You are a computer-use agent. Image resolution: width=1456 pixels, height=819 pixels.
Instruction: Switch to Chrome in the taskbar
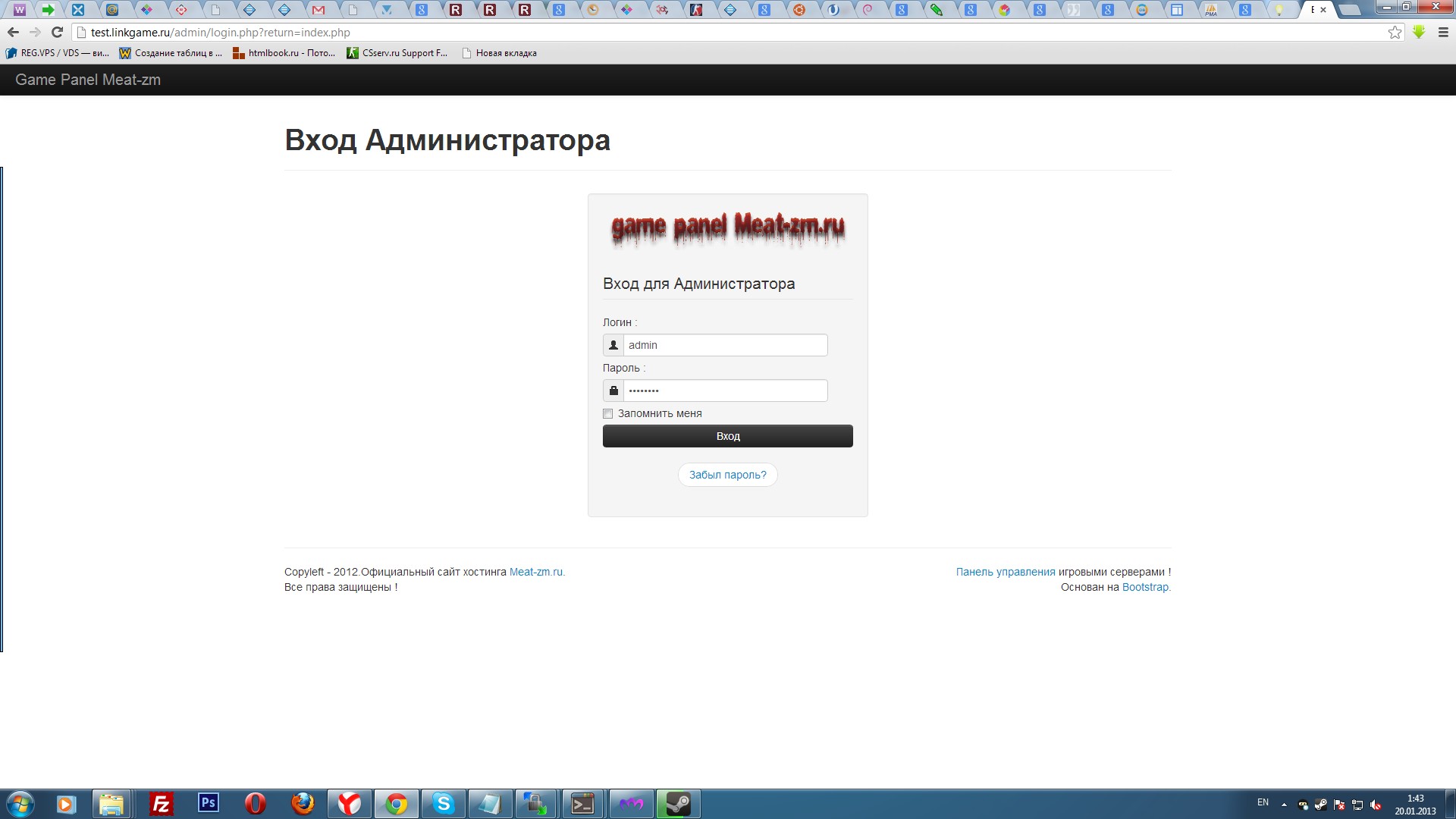(x=396, y=804)
